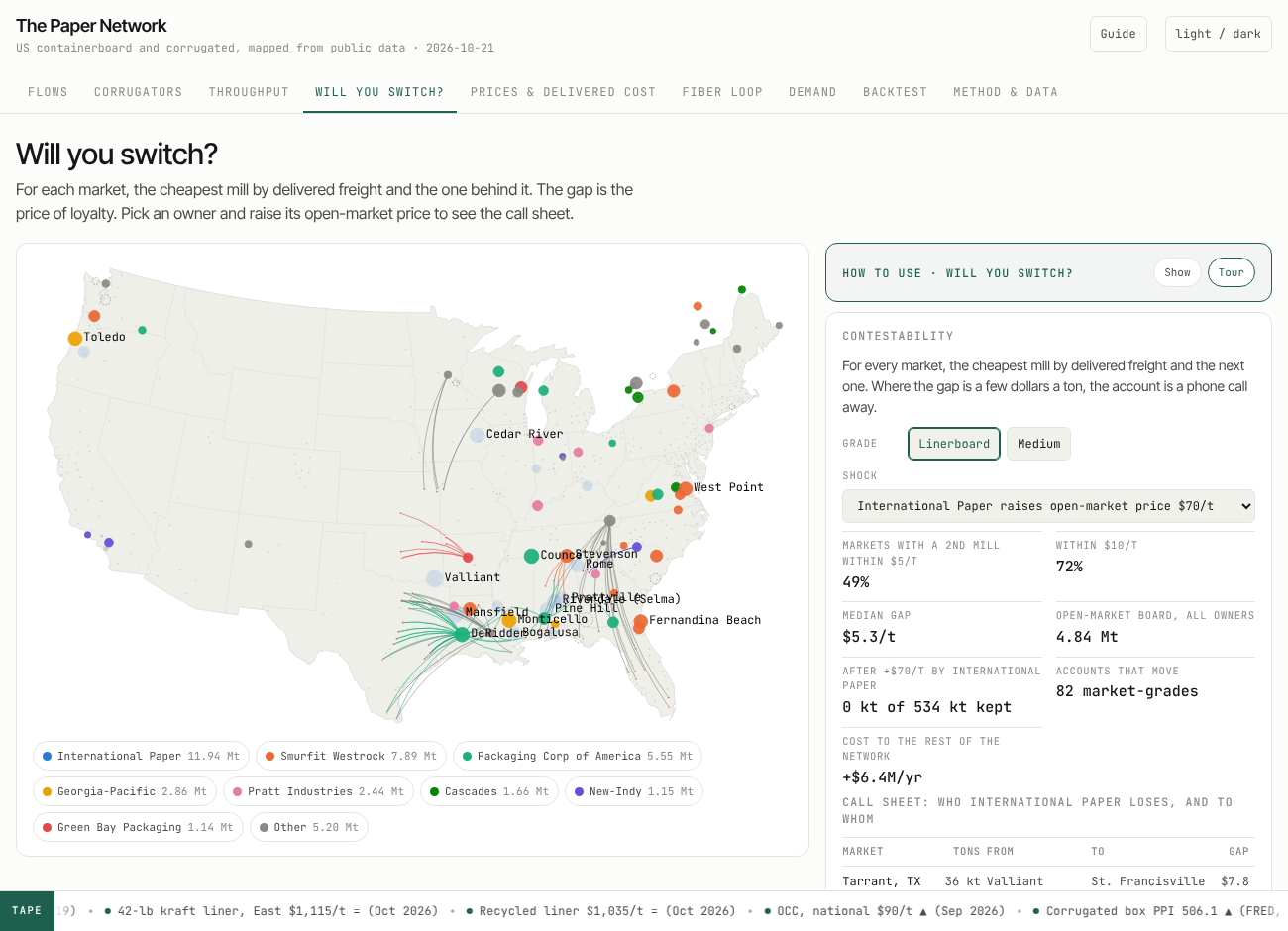The height and width of the screenshot is (931, 1288).
Task: Click the Valliant mill marker
Action: pos(434,578)
